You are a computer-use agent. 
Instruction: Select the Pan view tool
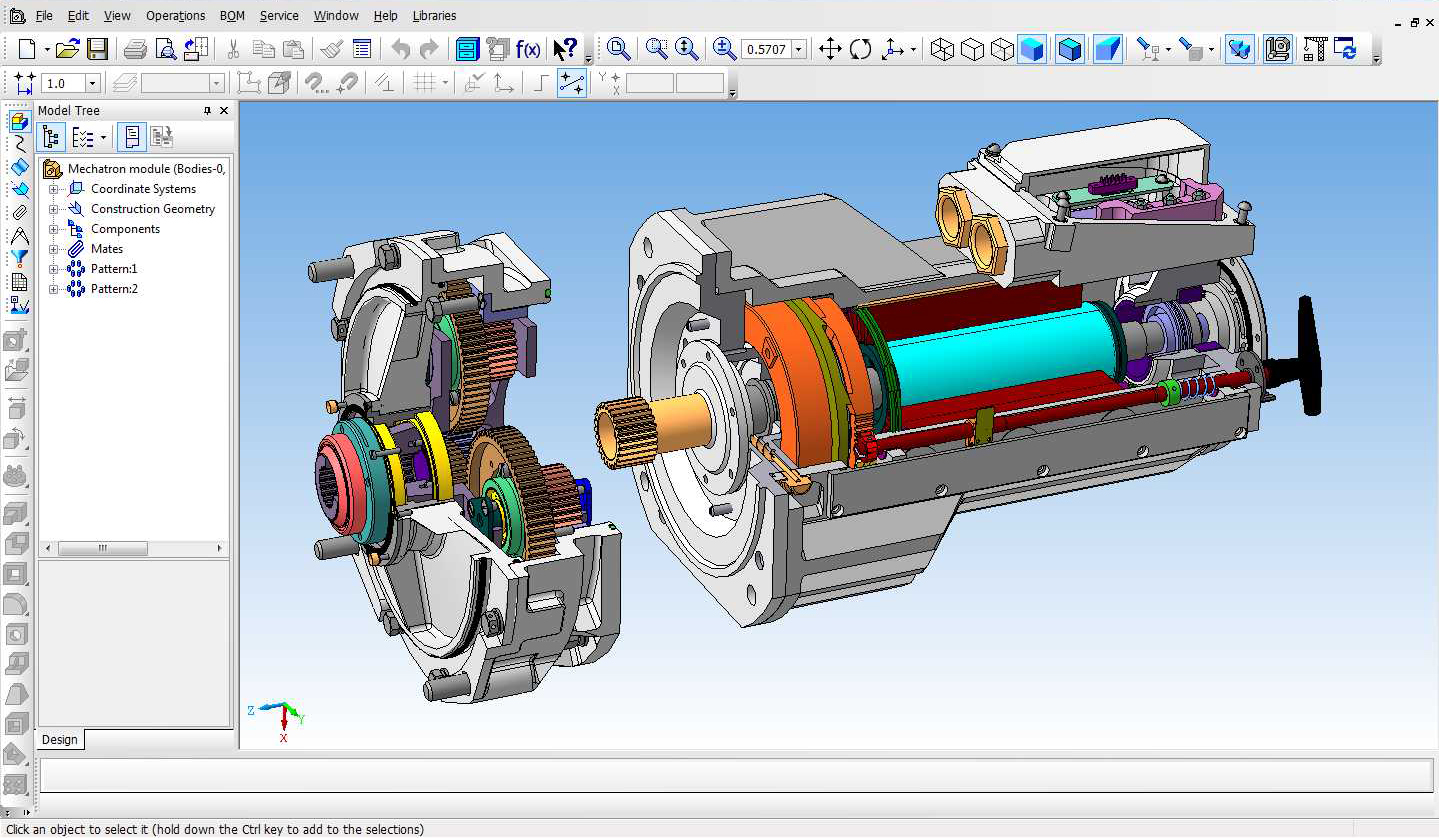tap(830, 49)
